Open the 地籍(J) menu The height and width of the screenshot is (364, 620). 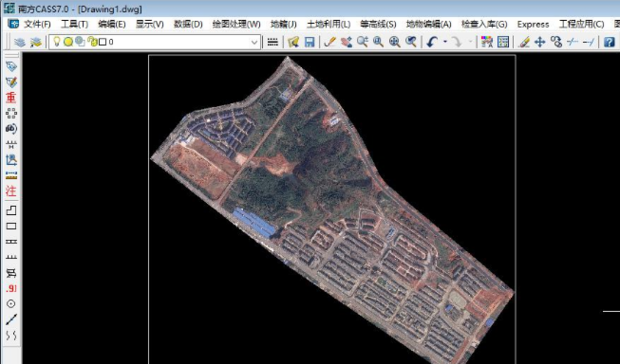point(283,25)
